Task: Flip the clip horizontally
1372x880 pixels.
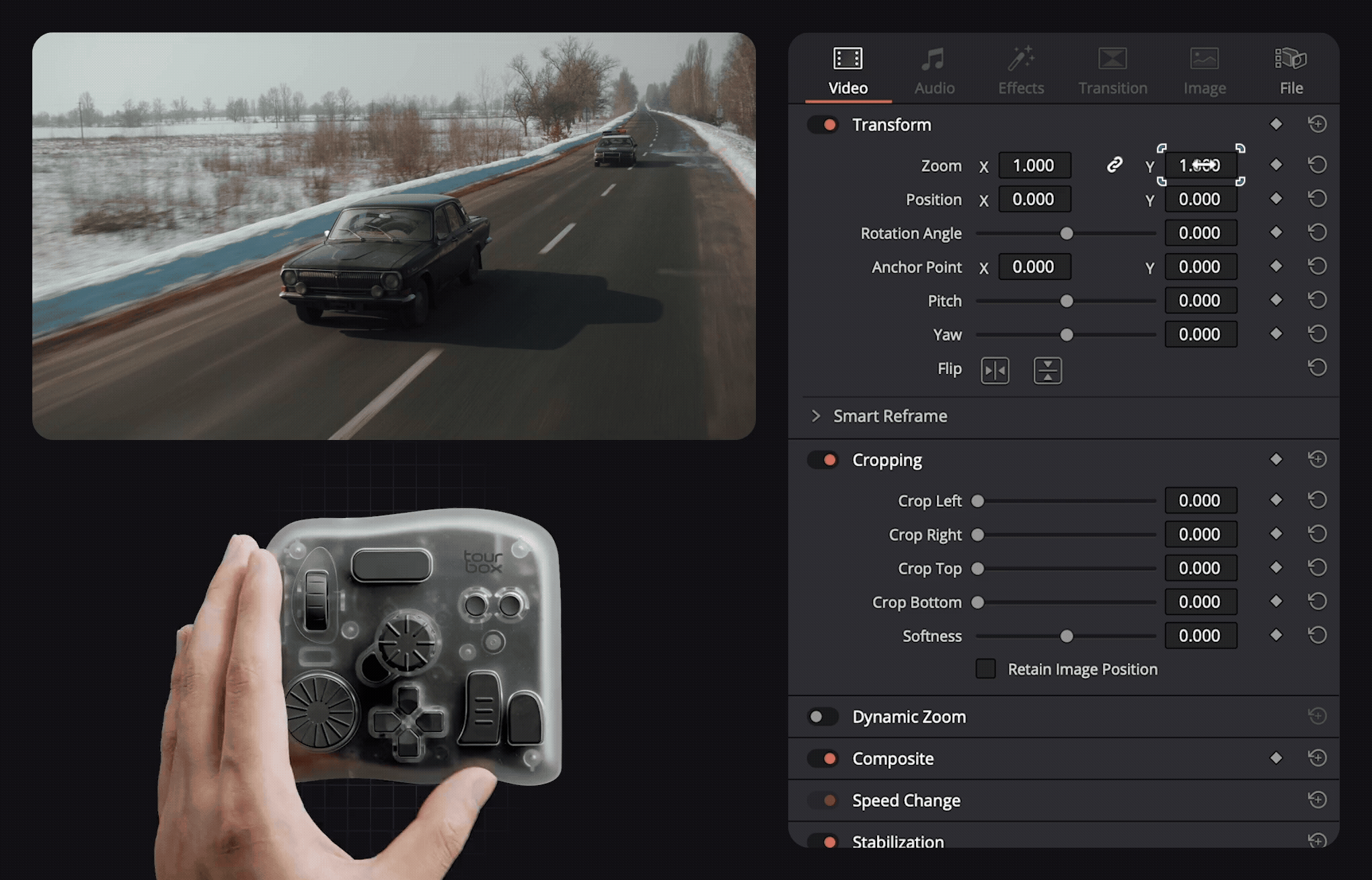Action: coord(994,369)
